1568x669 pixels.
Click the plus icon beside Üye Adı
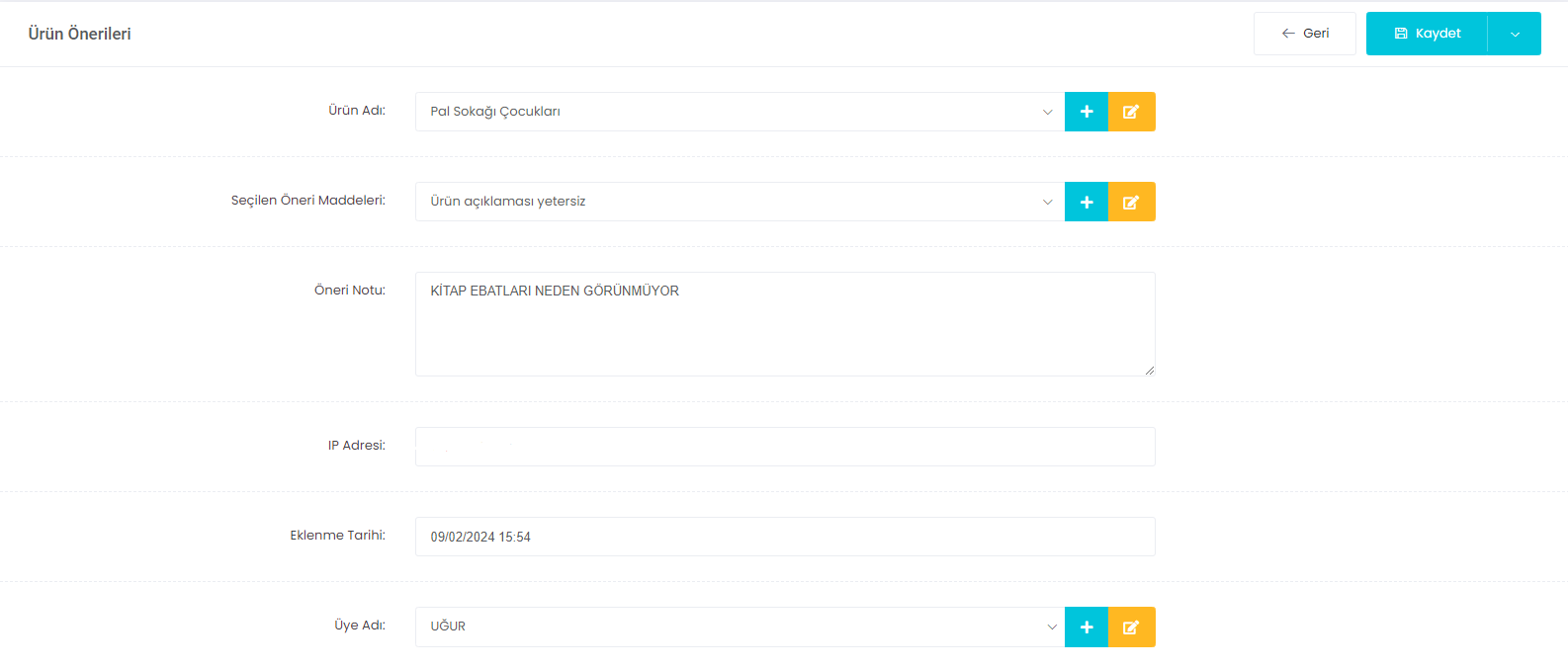pos(1087,627)
